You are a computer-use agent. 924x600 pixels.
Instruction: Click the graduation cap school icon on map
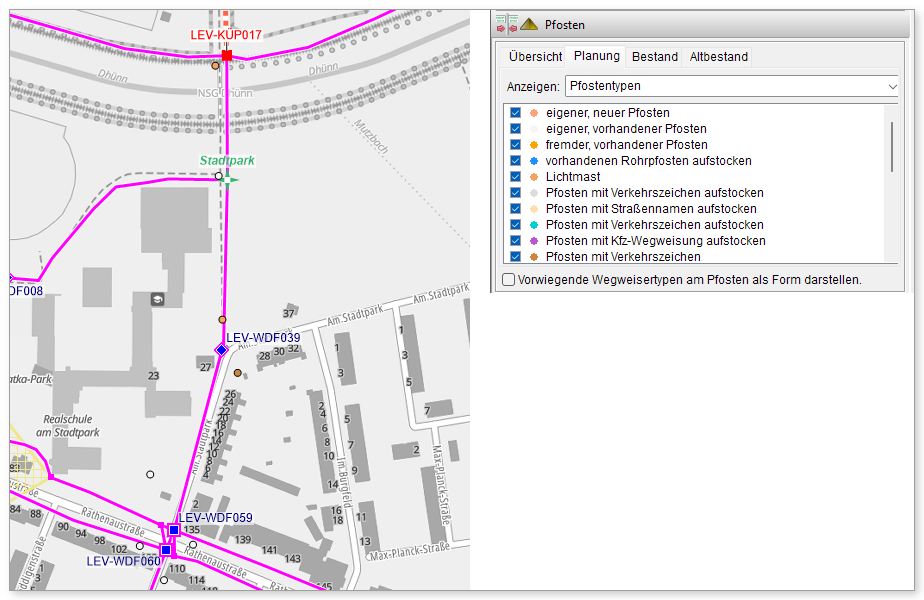pos(158,299)
